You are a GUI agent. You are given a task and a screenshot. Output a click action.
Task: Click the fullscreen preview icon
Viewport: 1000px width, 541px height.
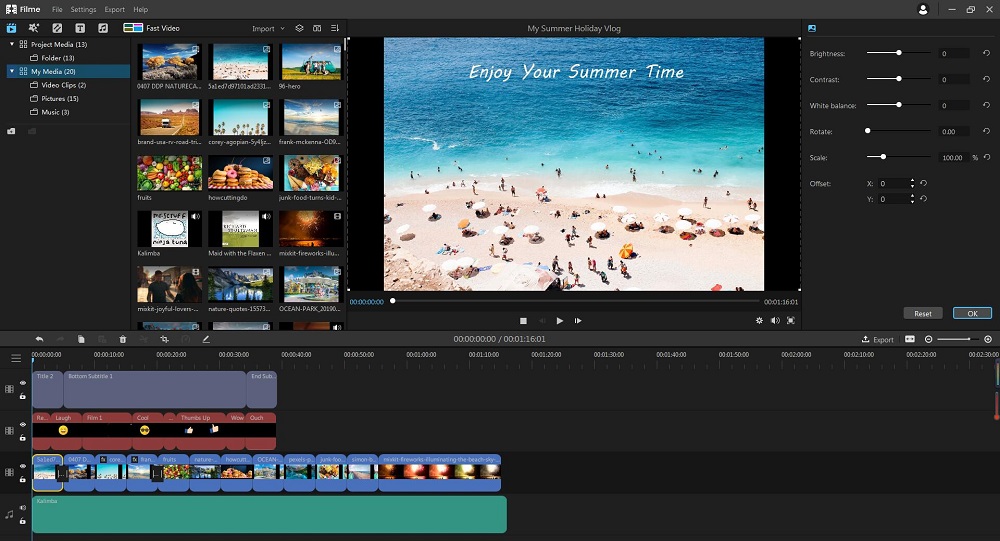(791, 321)
